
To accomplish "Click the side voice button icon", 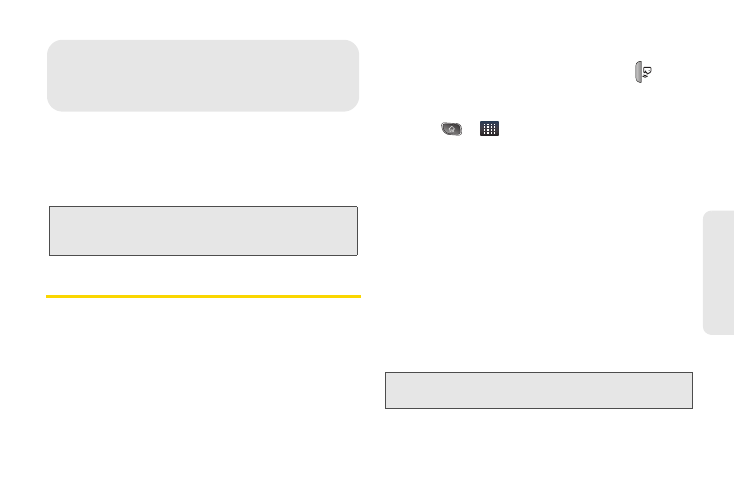I will pos(643,72).
